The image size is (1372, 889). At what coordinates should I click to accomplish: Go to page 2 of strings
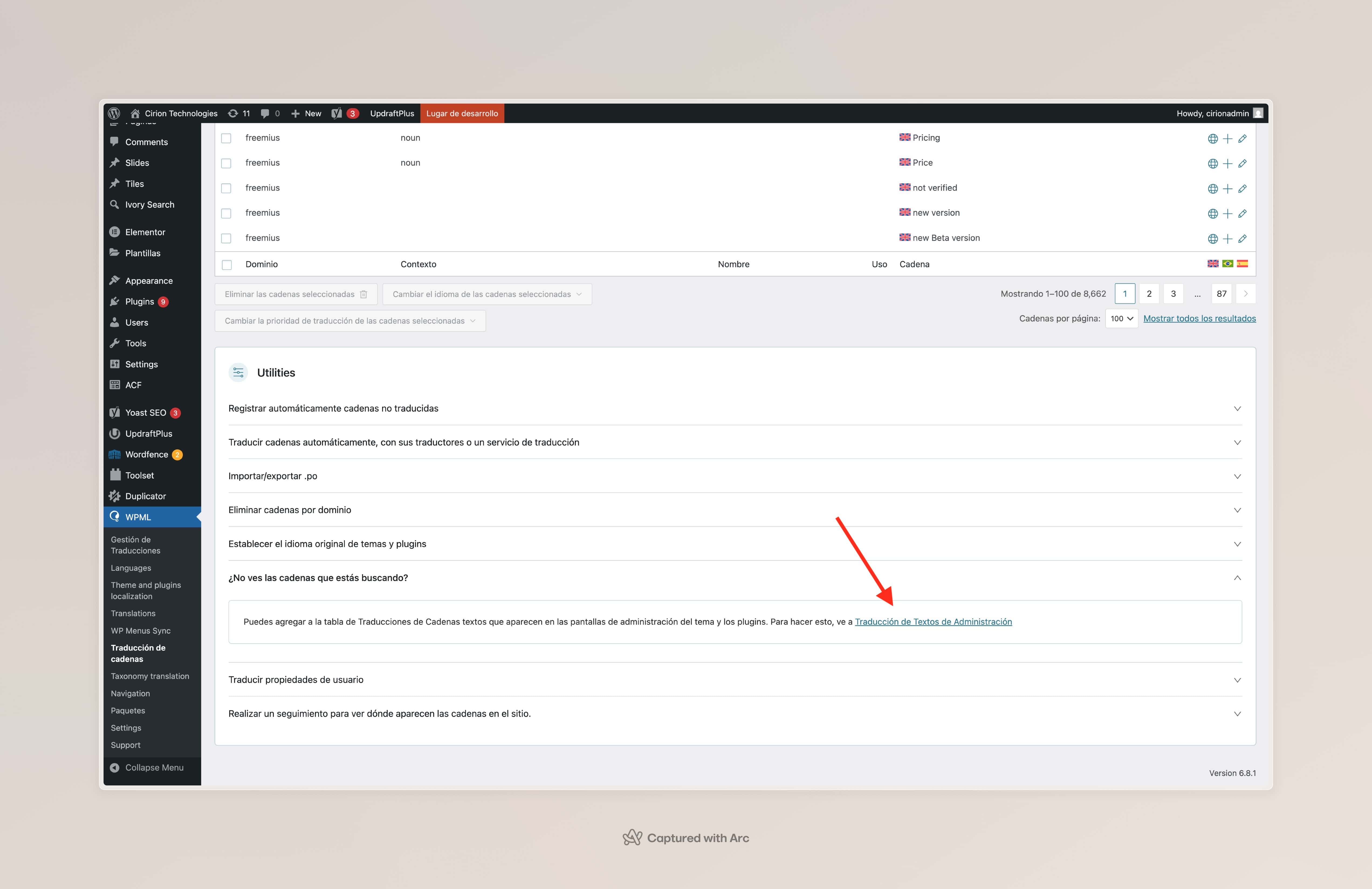tap(1149, 294)
